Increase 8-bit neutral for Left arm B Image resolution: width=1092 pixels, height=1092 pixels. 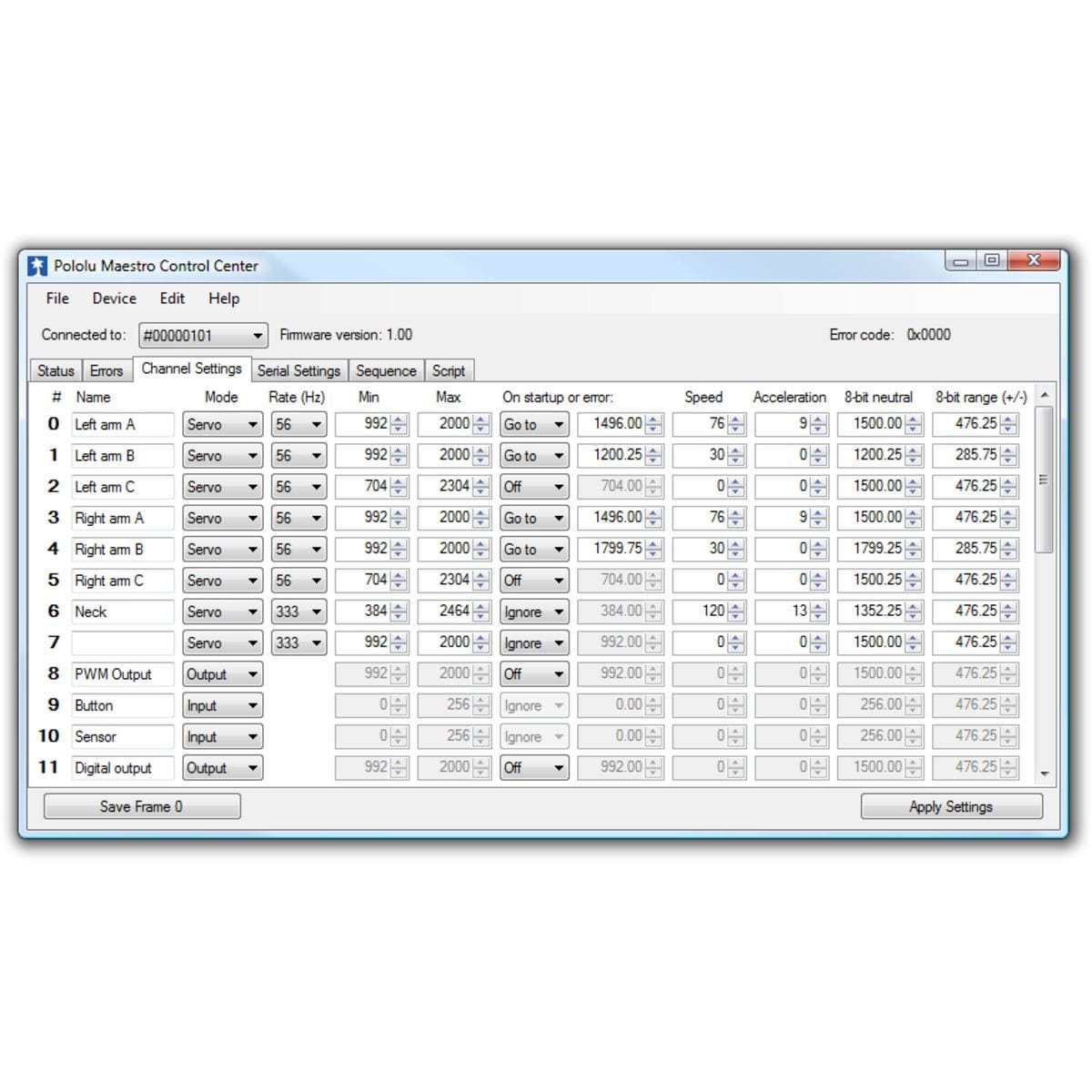(914, 450)
